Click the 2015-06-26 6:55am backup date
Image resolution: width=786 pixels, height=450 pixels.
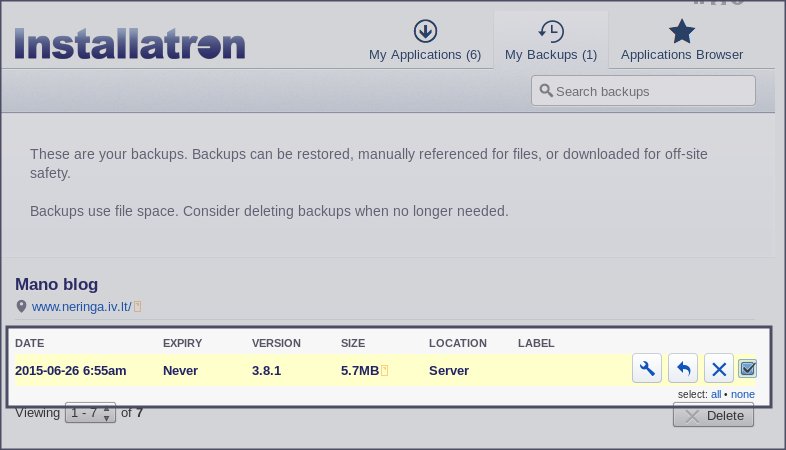[71, 371]
